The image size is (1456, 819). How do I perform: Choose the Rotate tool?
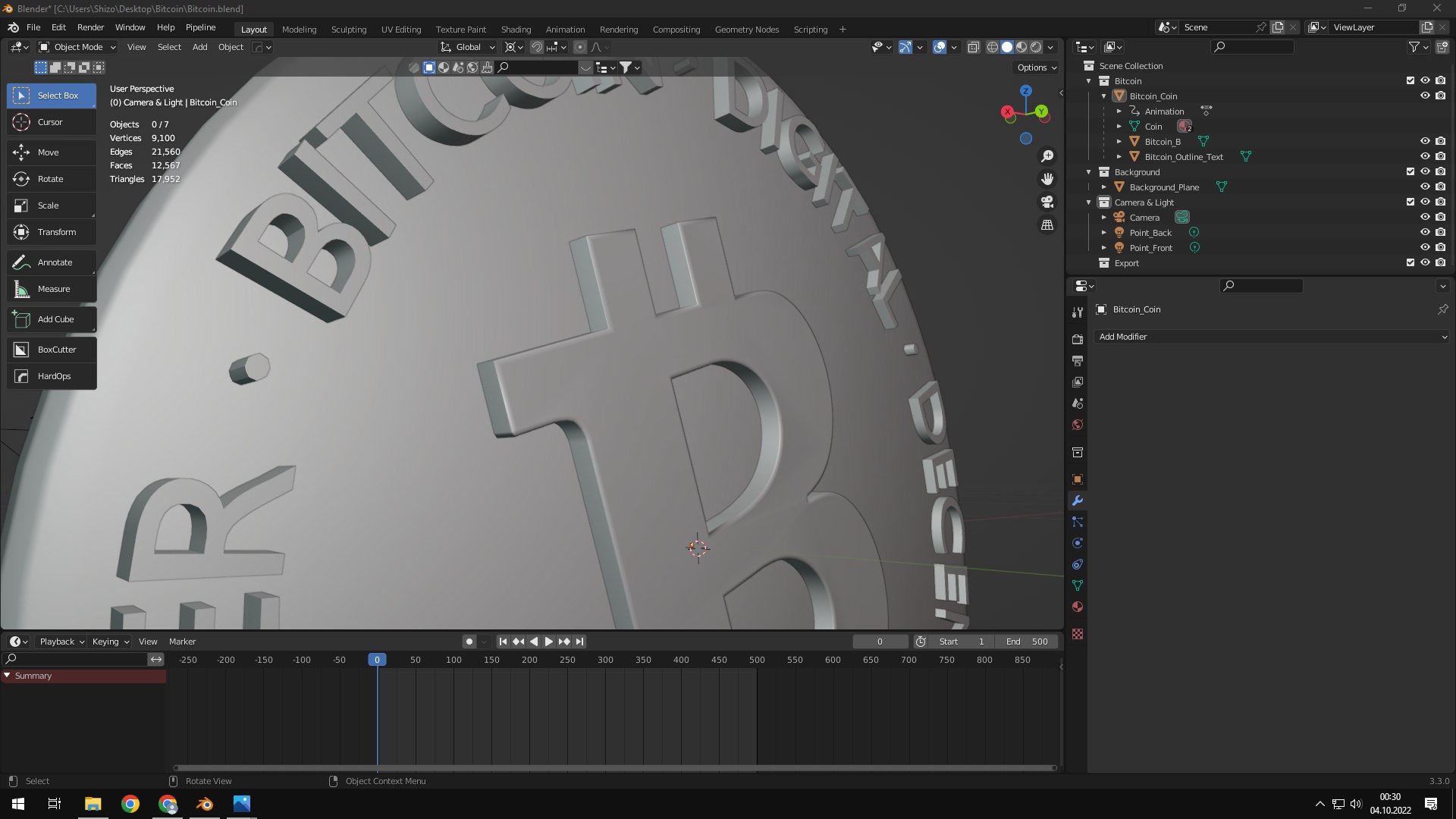pyautogui.click(x=52, y=179)
